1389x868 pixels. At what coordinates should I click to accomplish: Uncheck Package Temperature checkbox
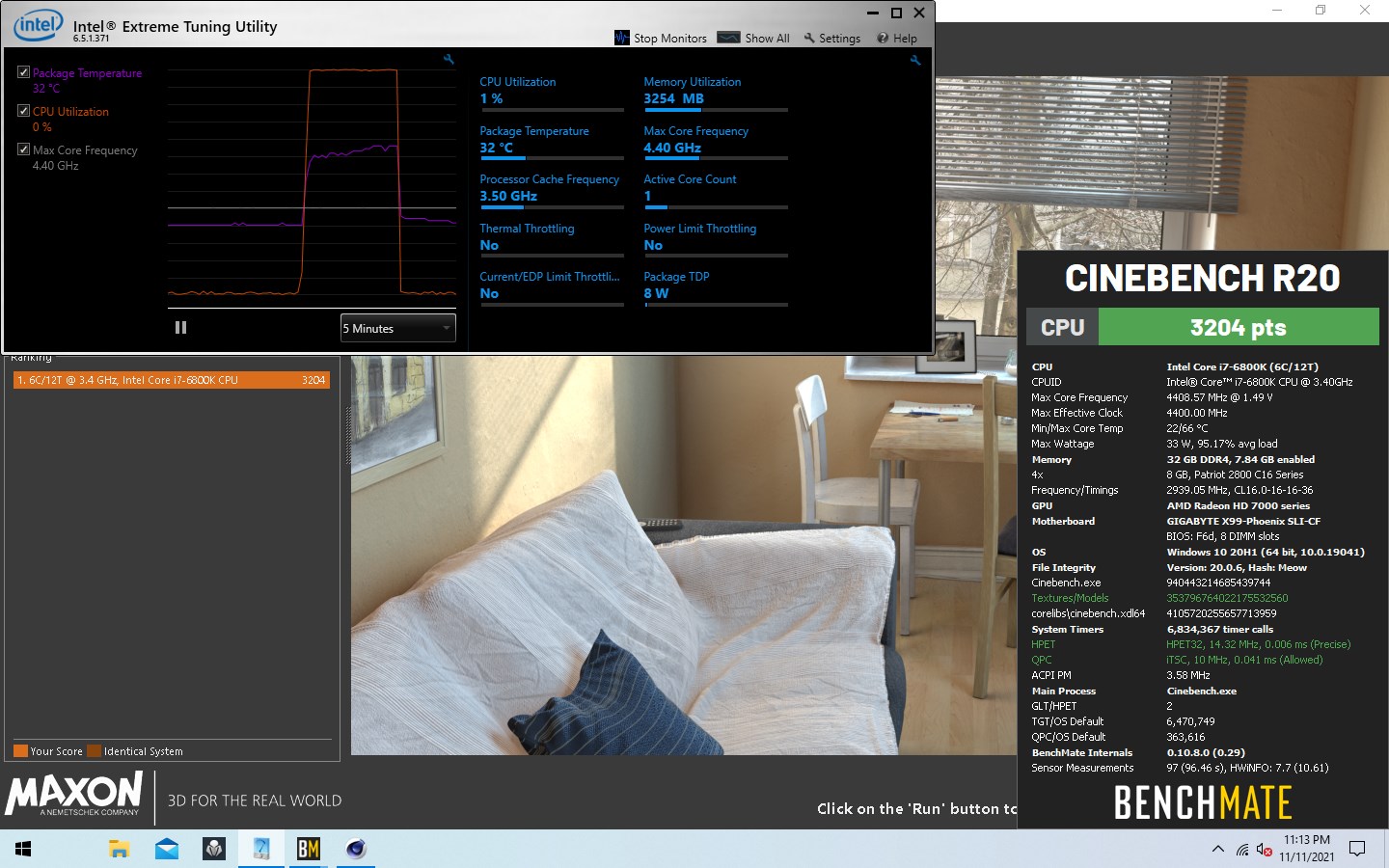click(23, 72)
